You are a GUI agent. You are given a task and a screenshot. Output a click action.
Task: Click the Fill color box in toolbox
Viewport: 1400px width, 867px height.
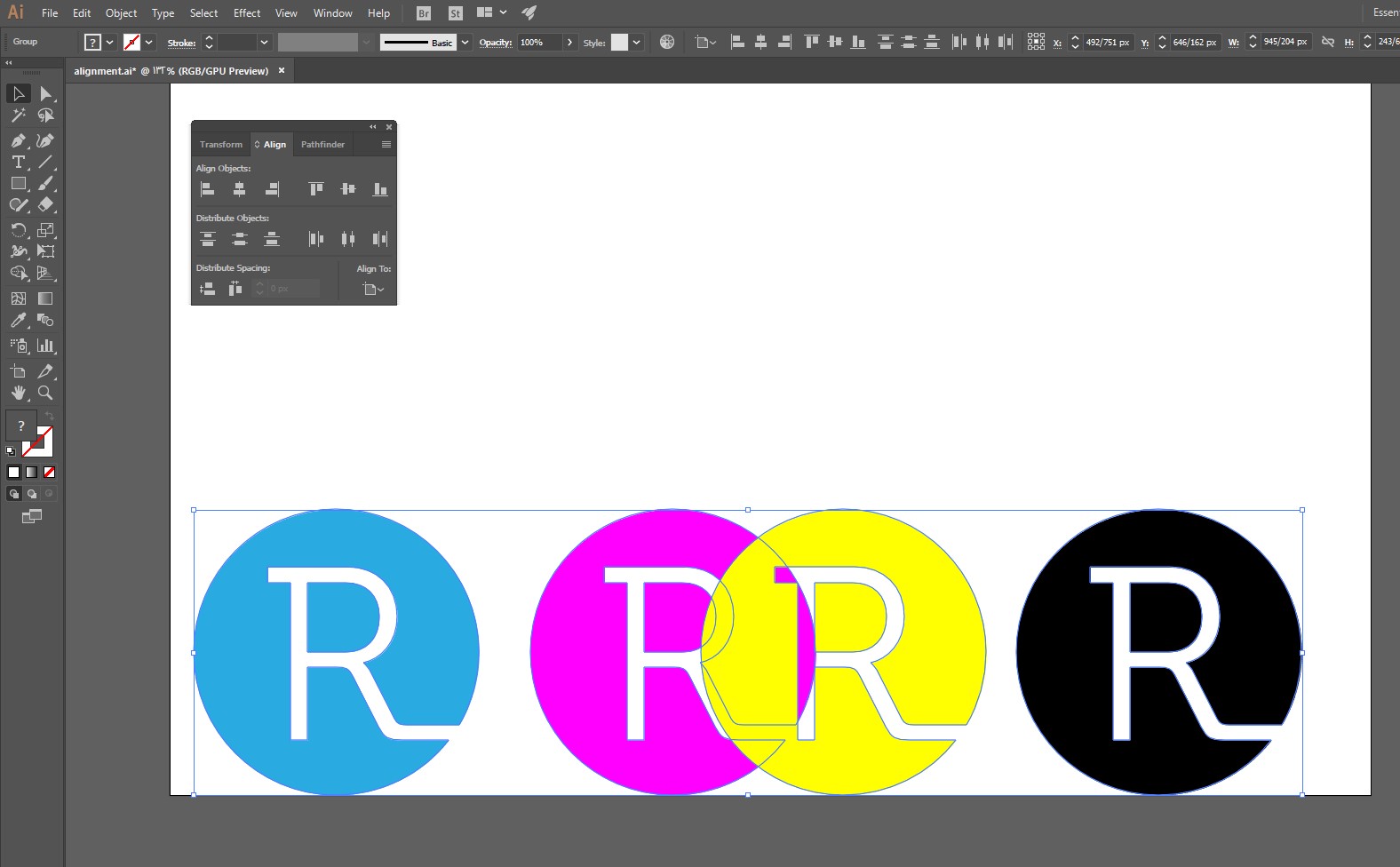[x=21, y=426]
